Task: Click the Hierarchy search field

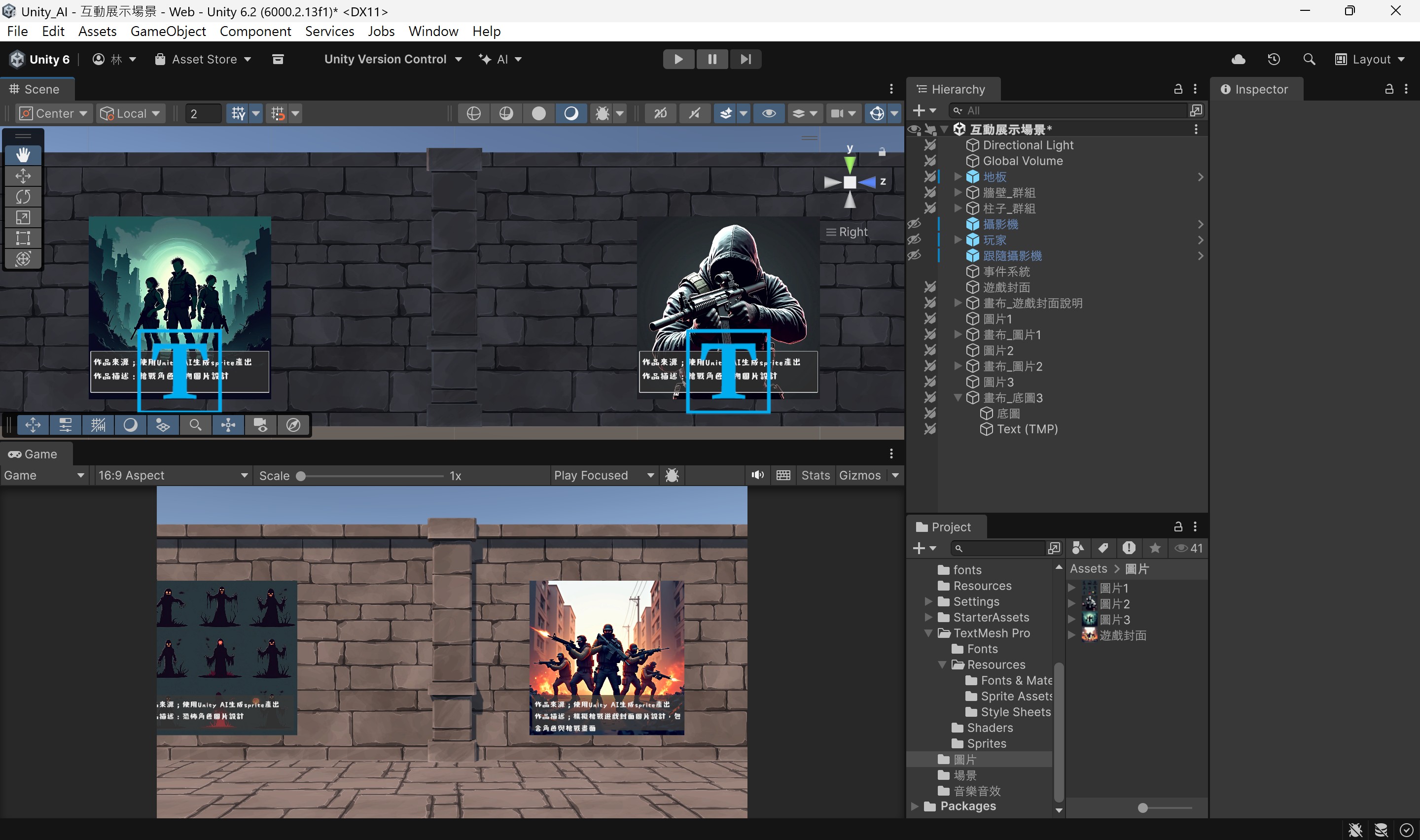Action: (1067, 110)
